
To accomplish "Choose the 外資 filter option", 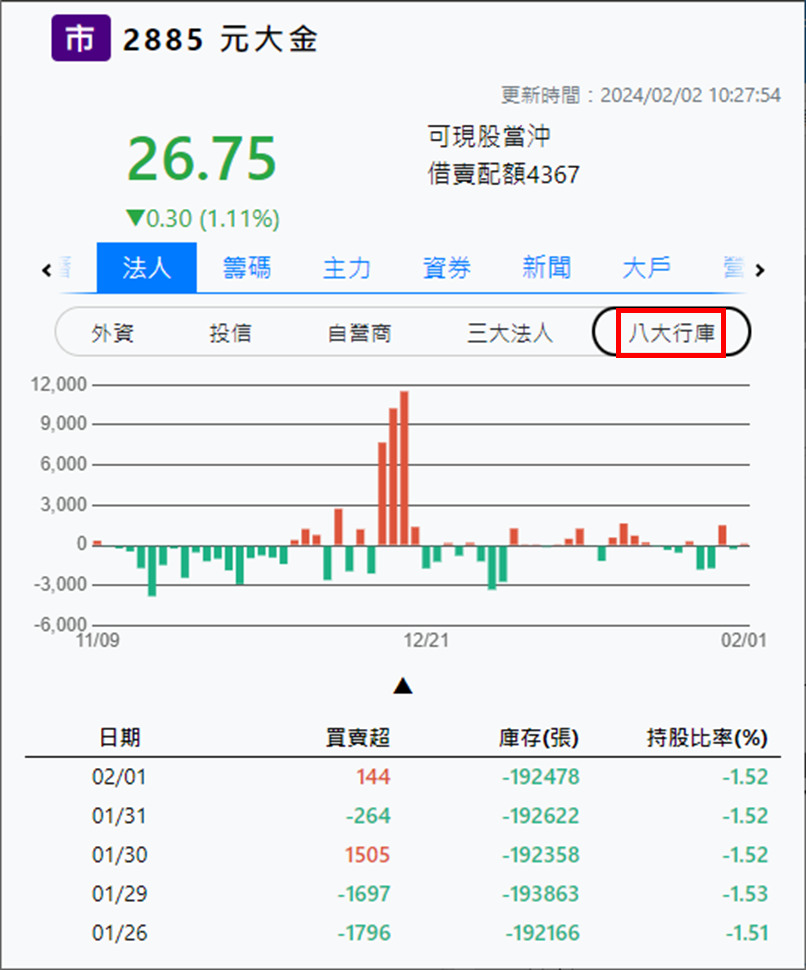I will (113, 333).
